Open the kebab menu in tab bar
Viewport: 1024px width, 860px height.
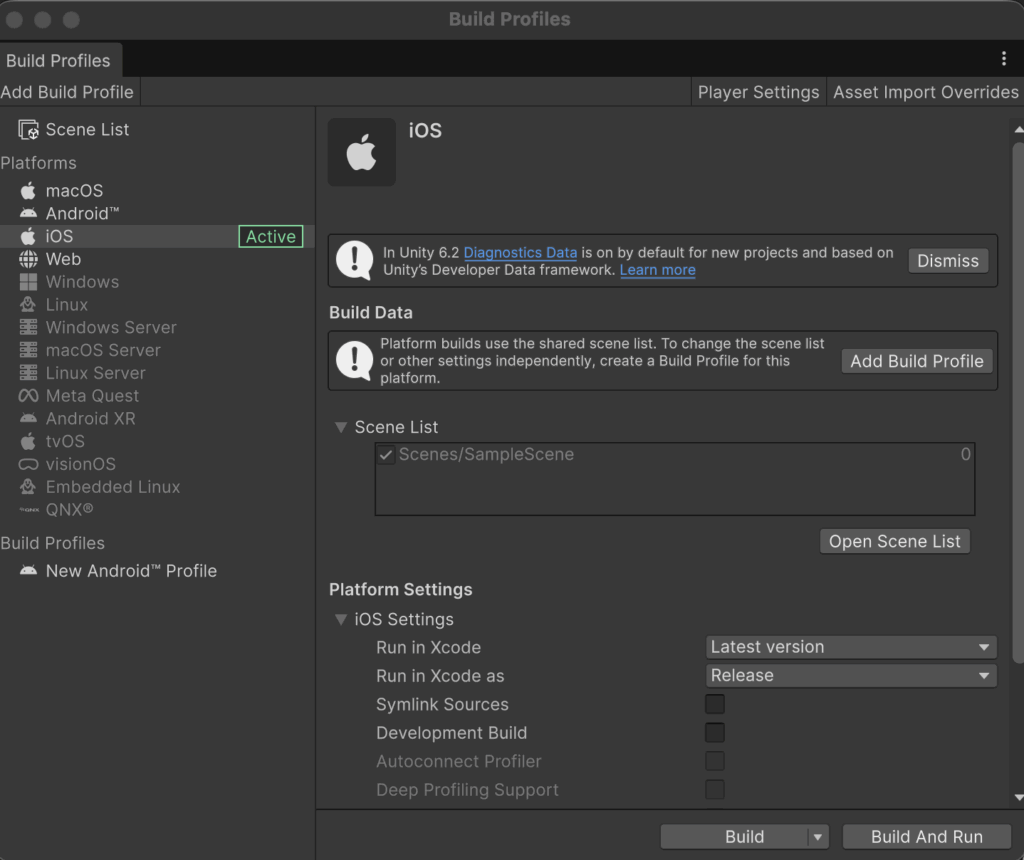click(x=1004, y=59)
